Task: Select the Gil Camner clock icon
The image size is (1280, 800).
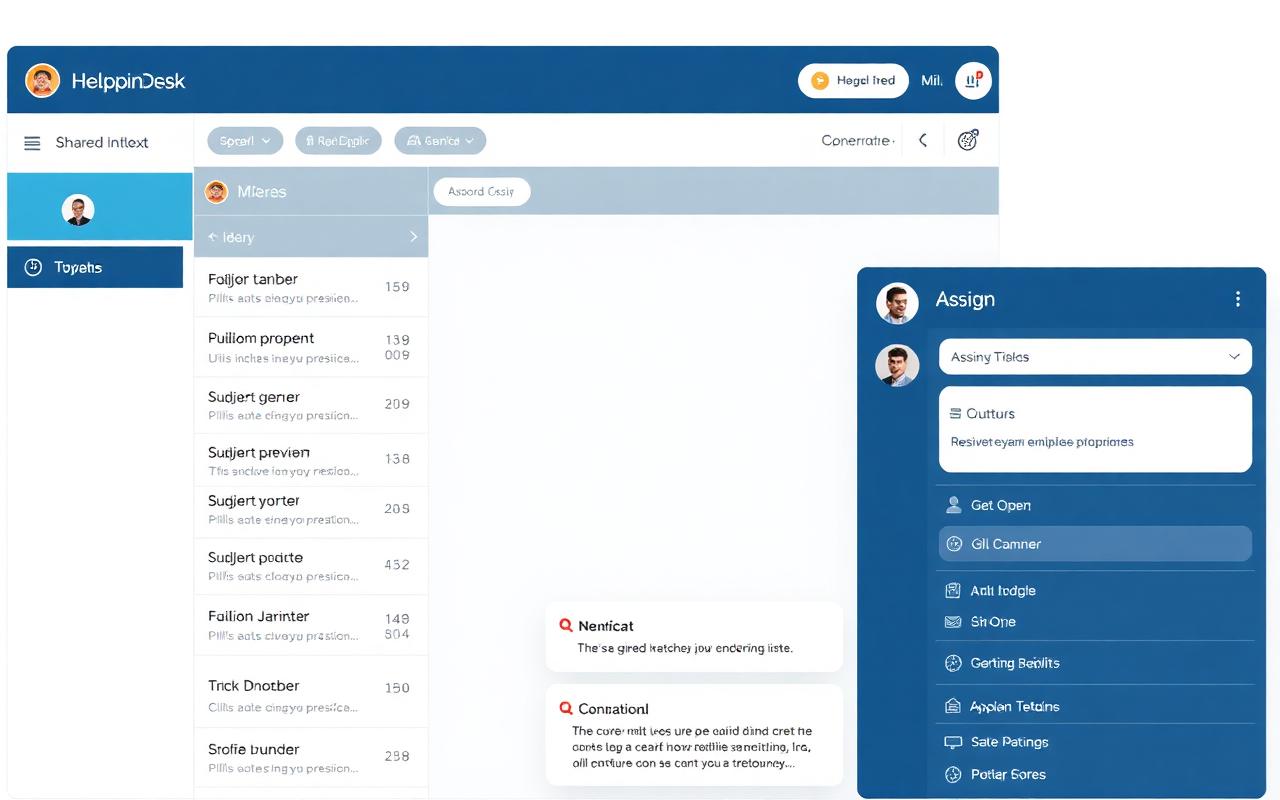Action: click(955, 544)
